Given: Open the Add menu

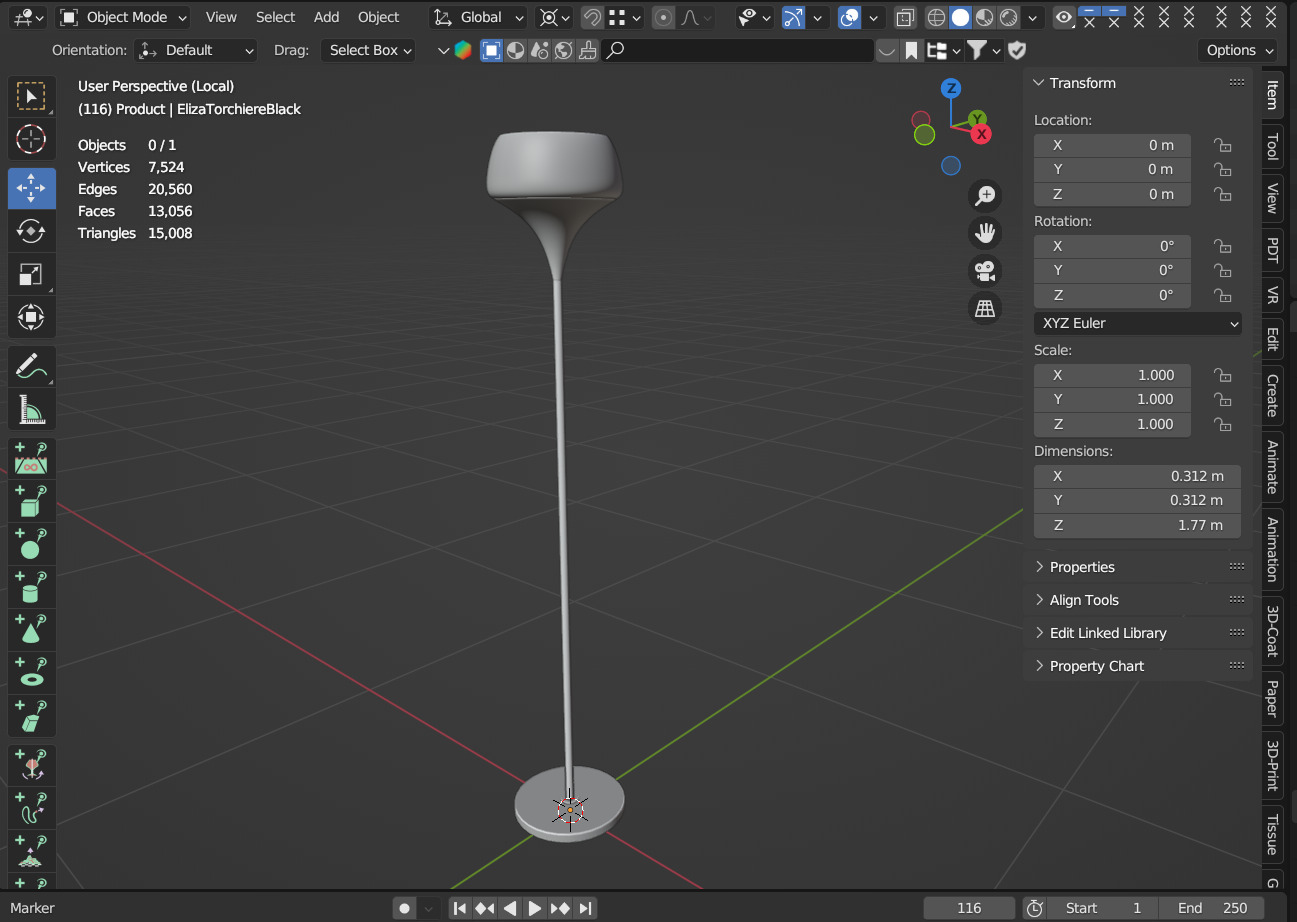Looking at the screenshot, I should (326, 17).
